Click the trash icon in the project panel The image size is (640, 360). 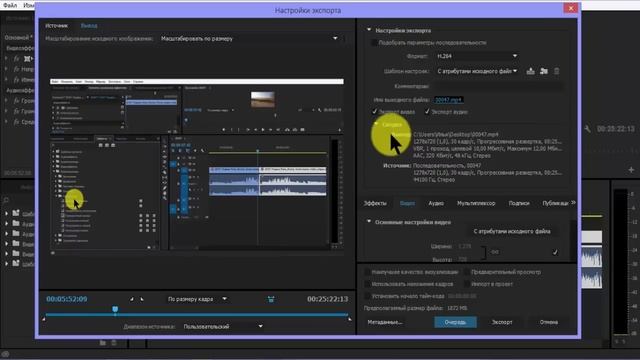(x=114, y=343)
